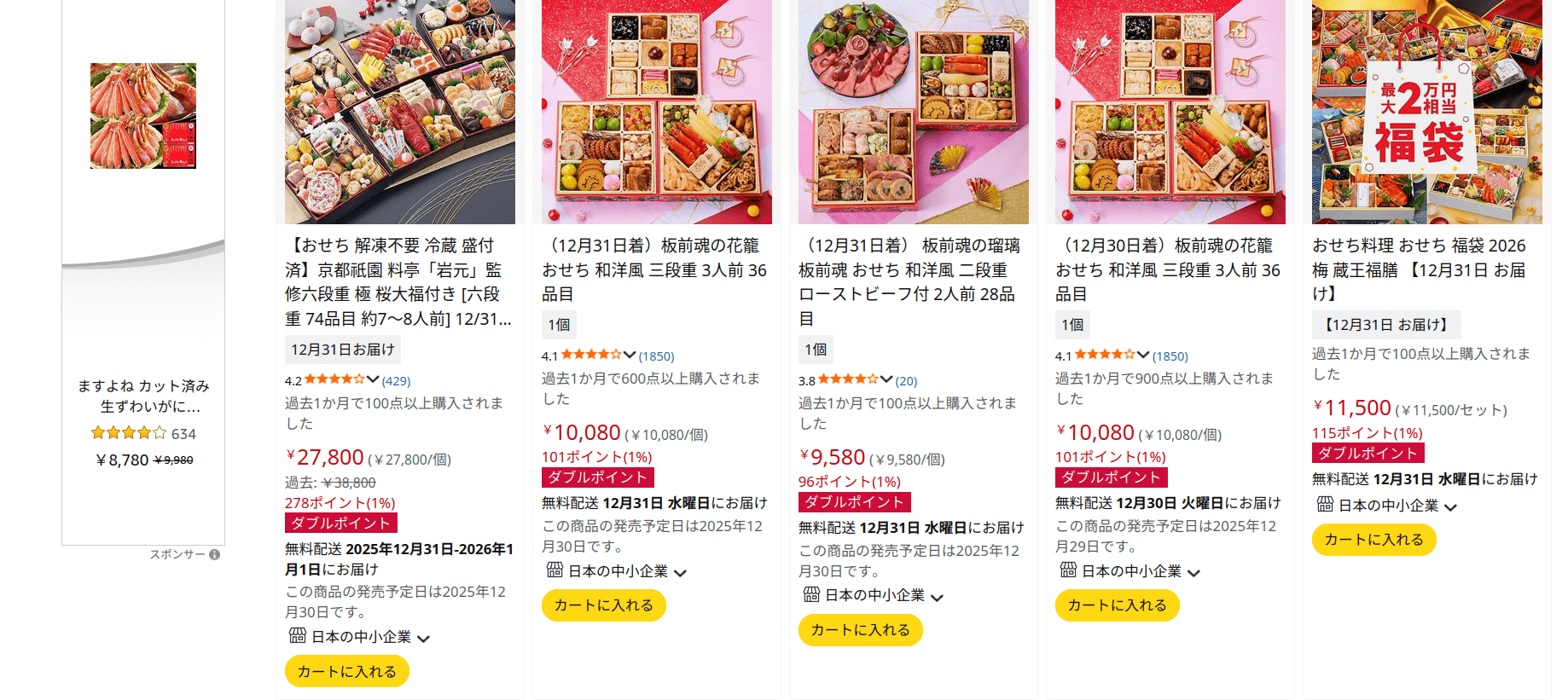The width and height of the screenshot is (1568, 700).
Task: Click star rating of the 板前魂の瑠璃 item
Action: click(848, 379)
